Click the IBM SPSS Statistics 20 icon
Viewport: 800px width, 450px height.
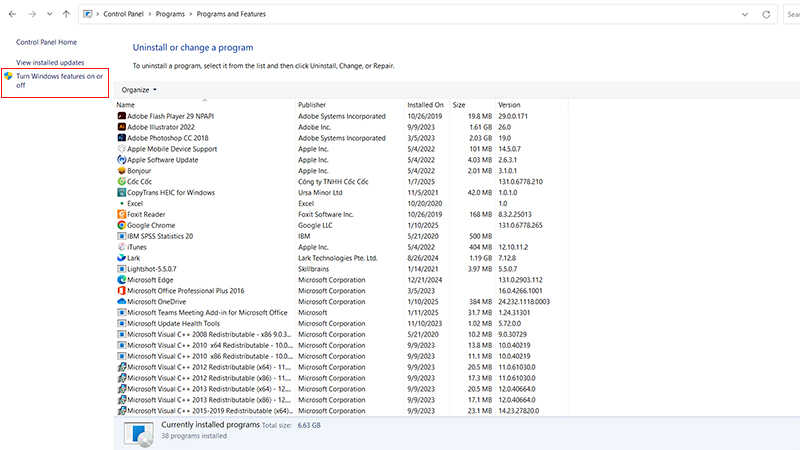tap(121, 236)
